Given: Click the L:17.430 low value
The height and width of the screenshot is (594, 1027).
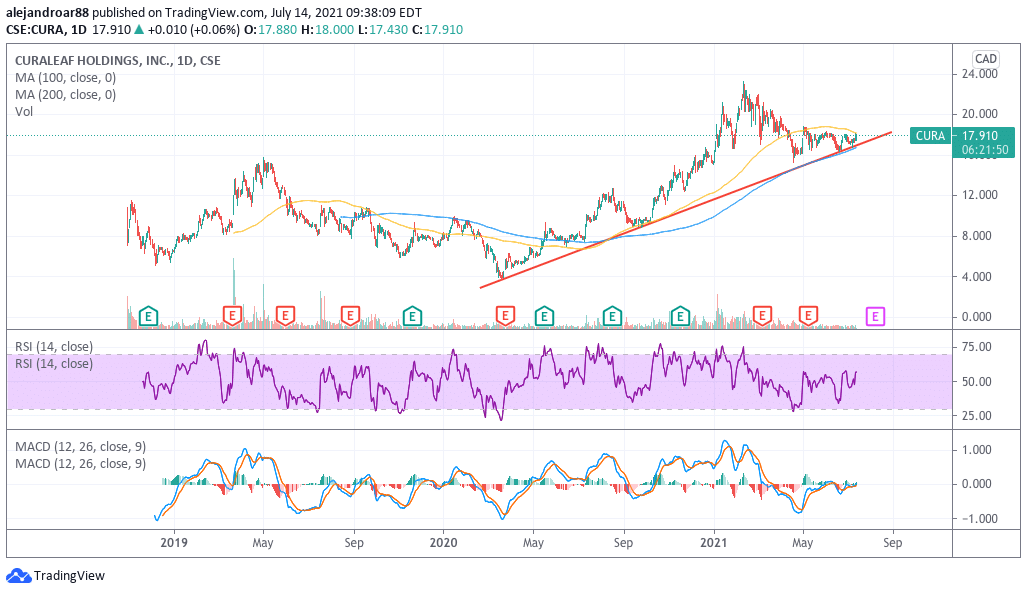Looking at the screenshot, I should (x=383, y=29).
